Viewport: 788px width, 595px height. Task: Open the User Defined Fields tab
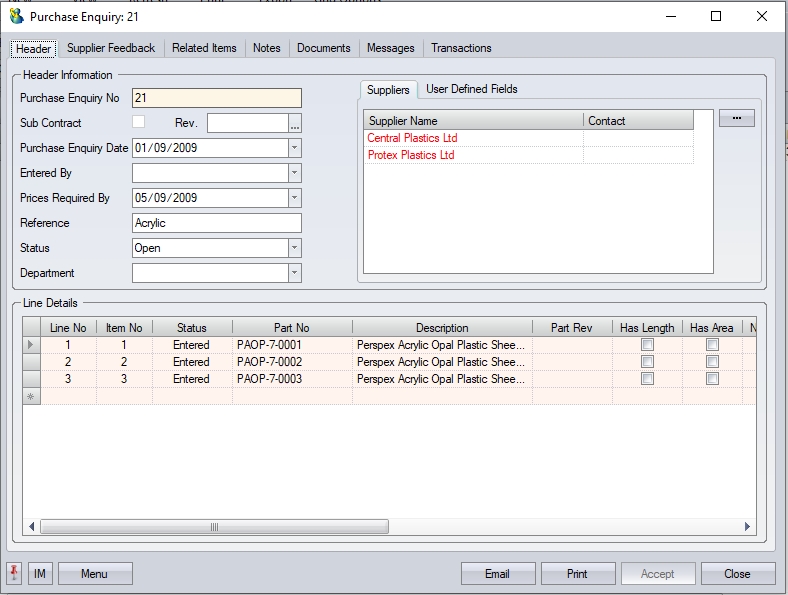click(x=472, y=89)
